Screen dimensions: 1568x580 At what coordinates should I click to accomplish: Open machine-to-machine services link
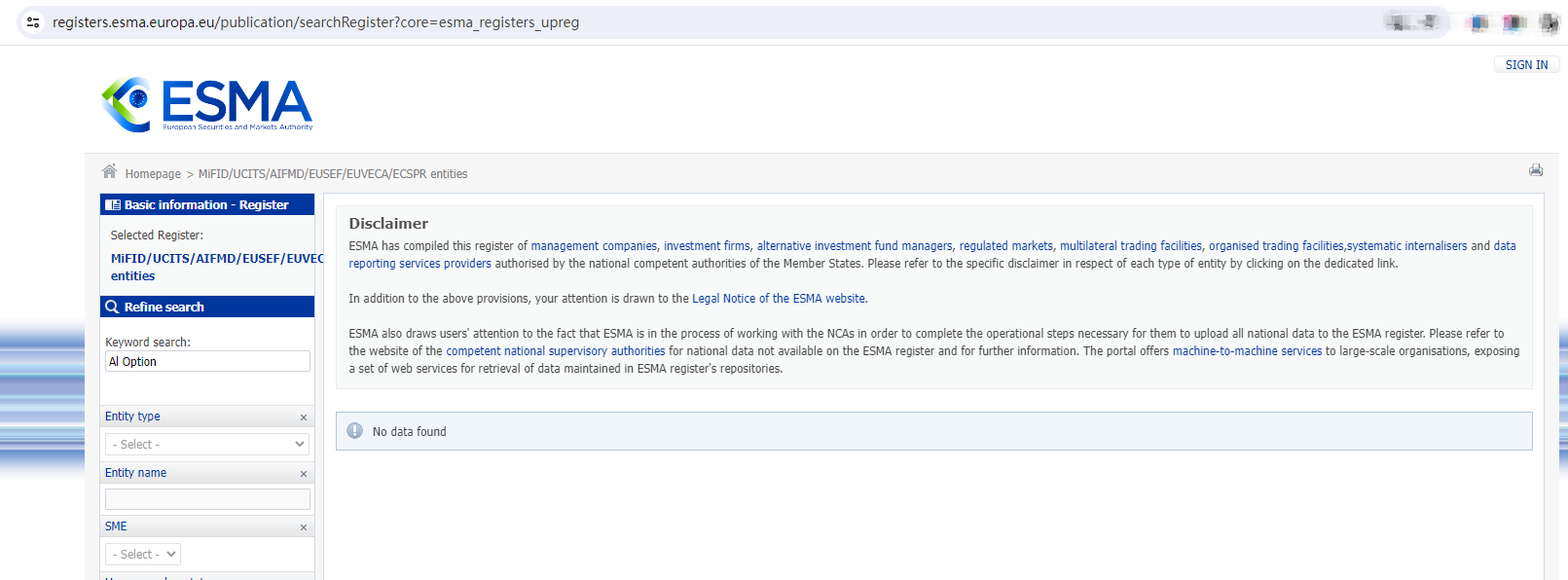(x=1247, y=351)
